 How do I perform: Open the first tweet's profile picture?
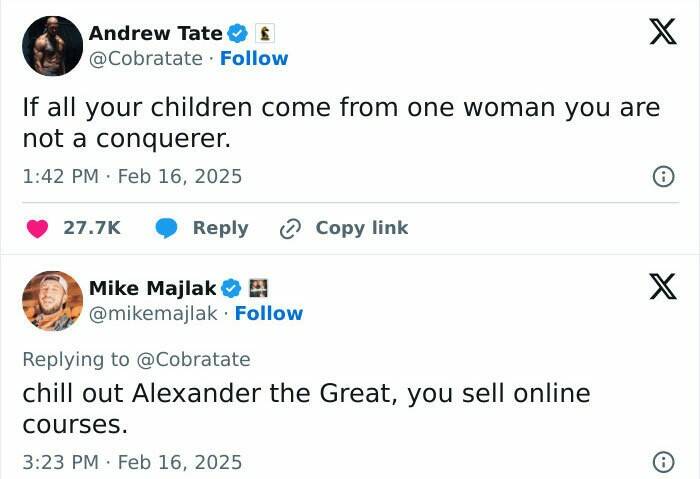[52, 46]
